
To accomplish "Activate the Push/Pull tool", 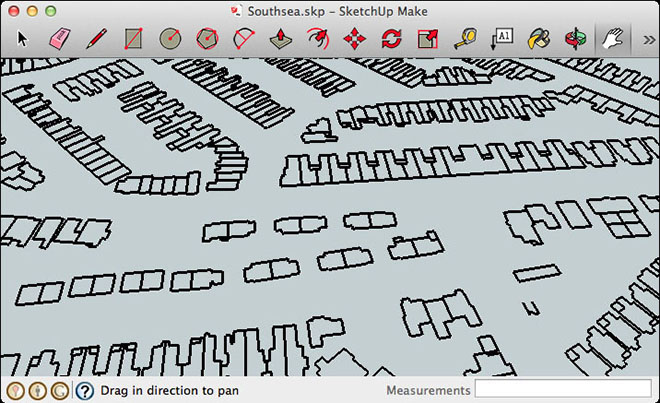I will click(x=281, y=39).
